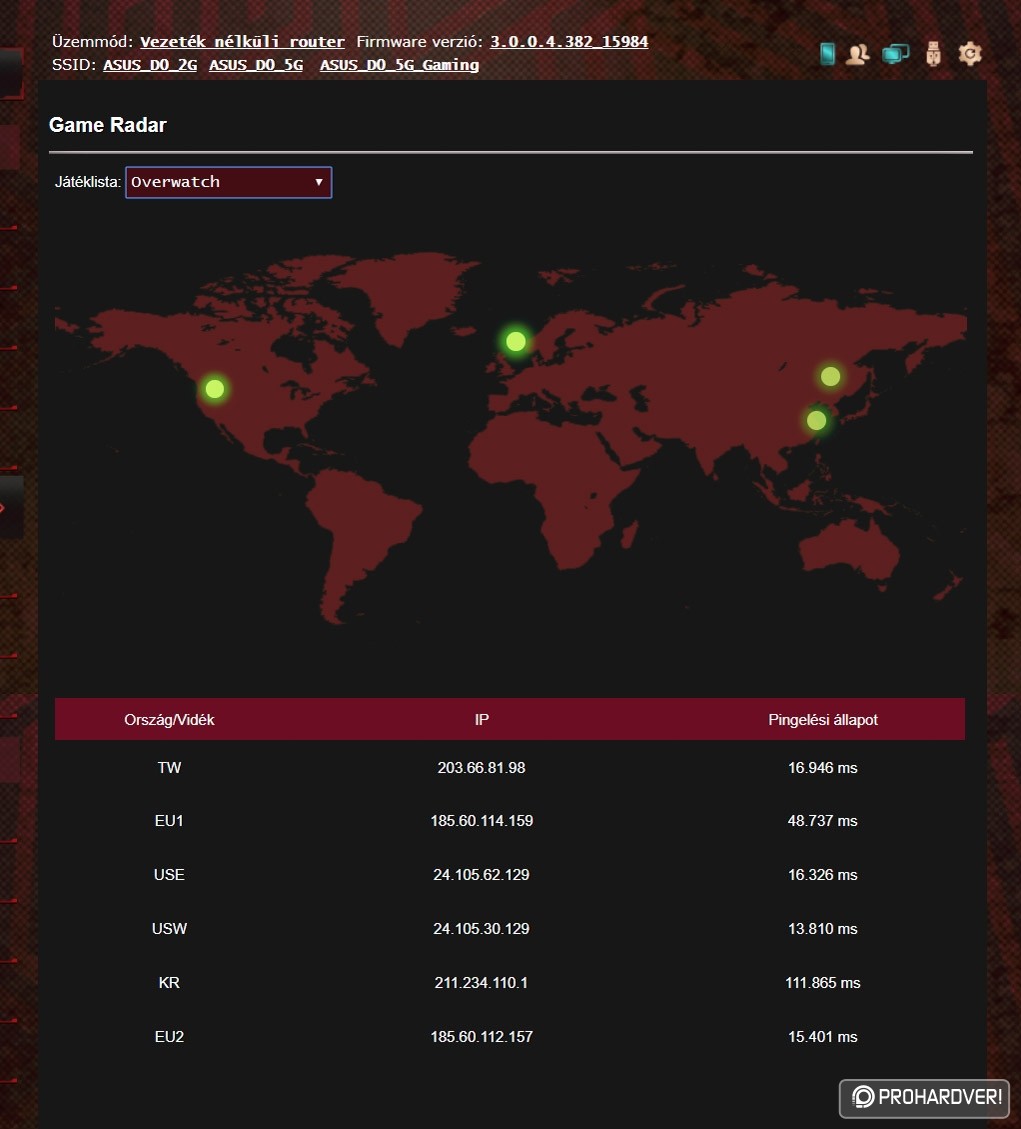Click the Ország/Vidék column header
This screenshot has width=1021, height=1129.
169,719
